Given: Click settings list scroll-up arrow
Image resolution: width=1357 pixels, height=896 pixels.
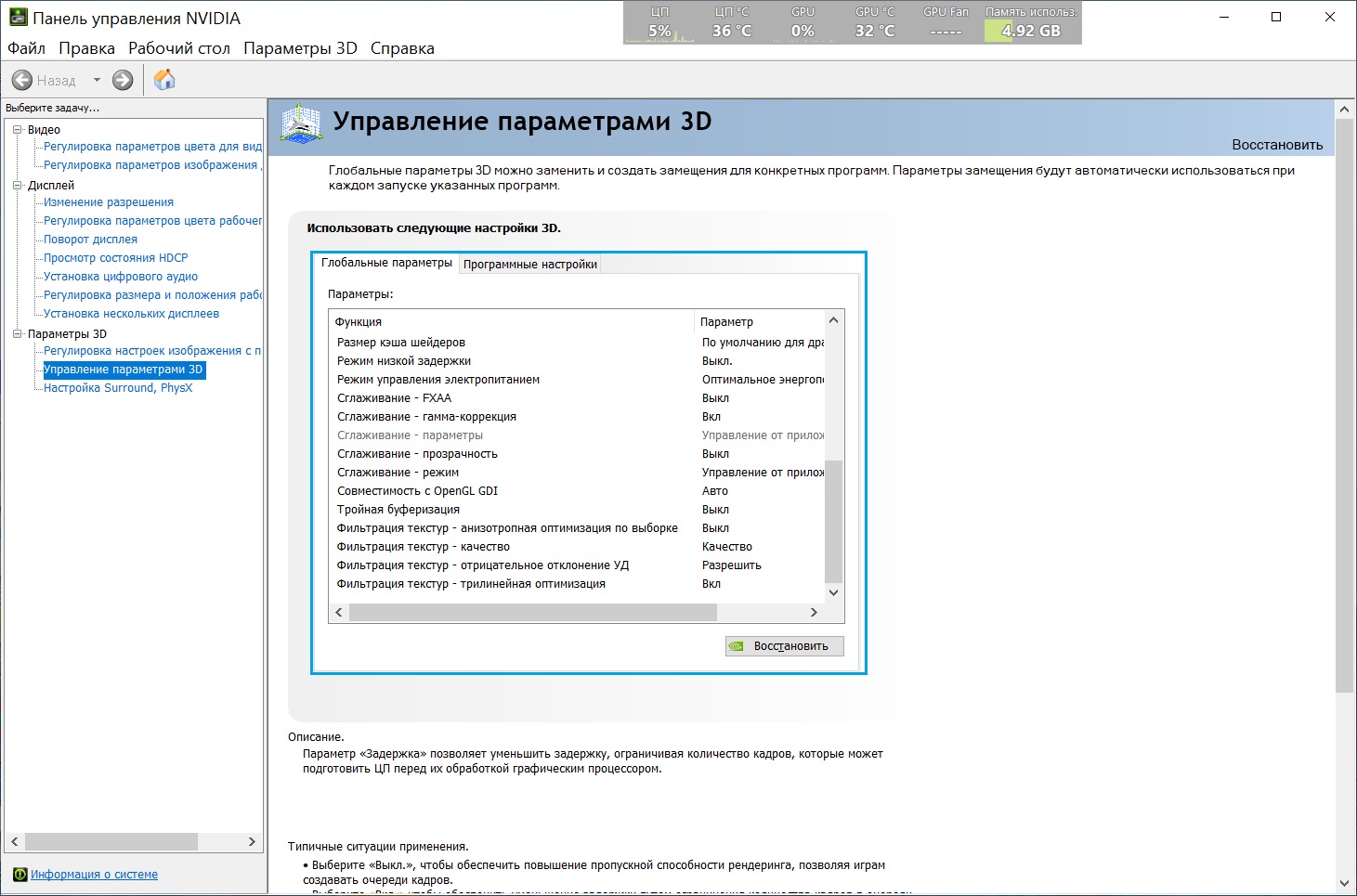Looking at the screenshot, I should coord(833,320).
